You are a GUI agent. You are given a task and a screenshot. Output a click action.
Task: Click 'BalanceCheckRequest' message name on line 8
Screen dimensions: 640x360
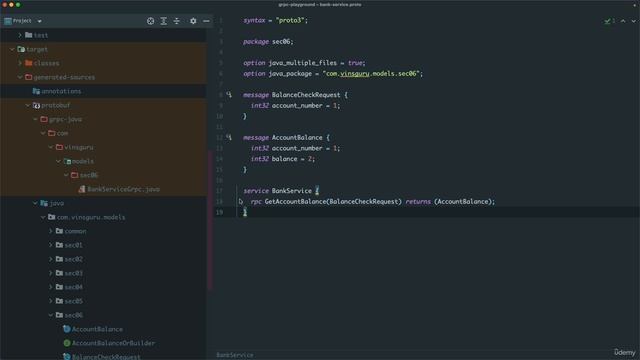(306, 95)
